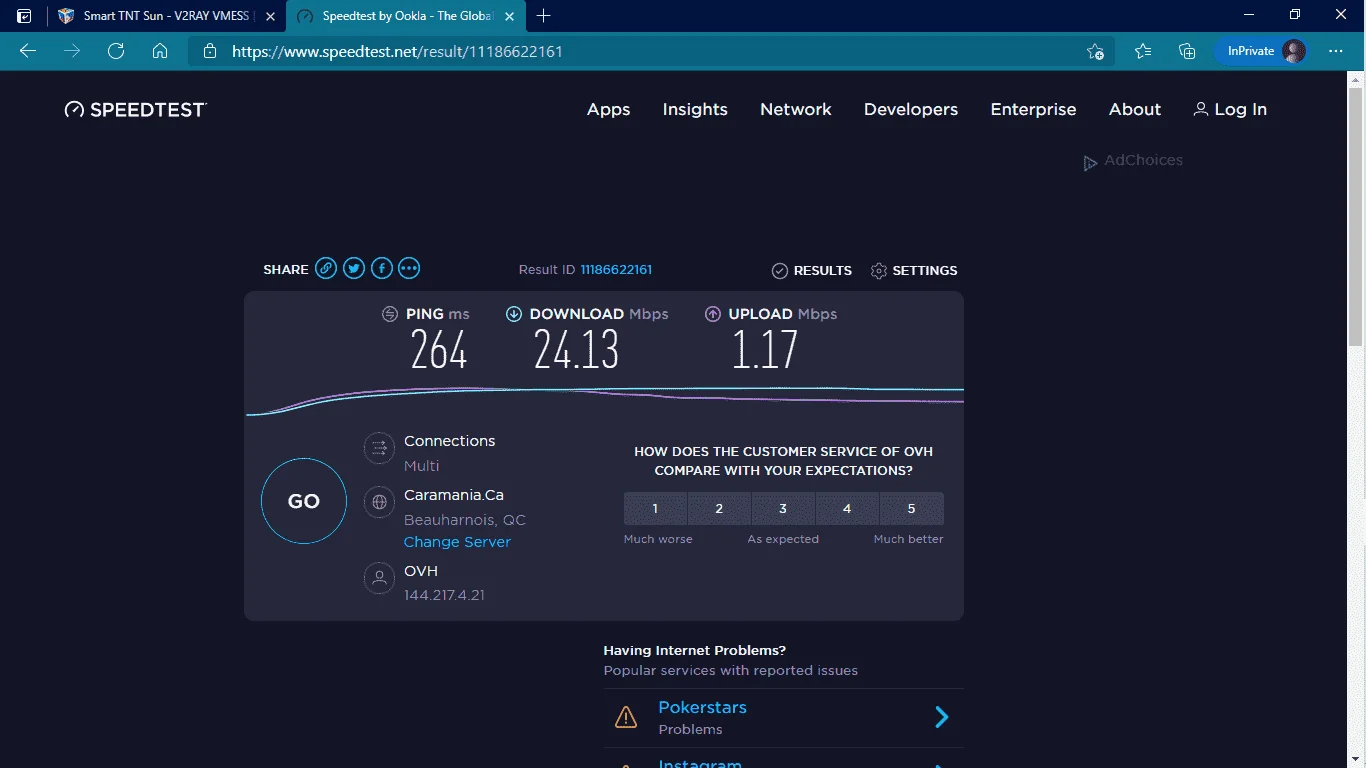Image resolution: width=1366 pixels, height=768 pixels.
Task: Click the Caramania.Ca server name
Action: [x=454, y=495]
